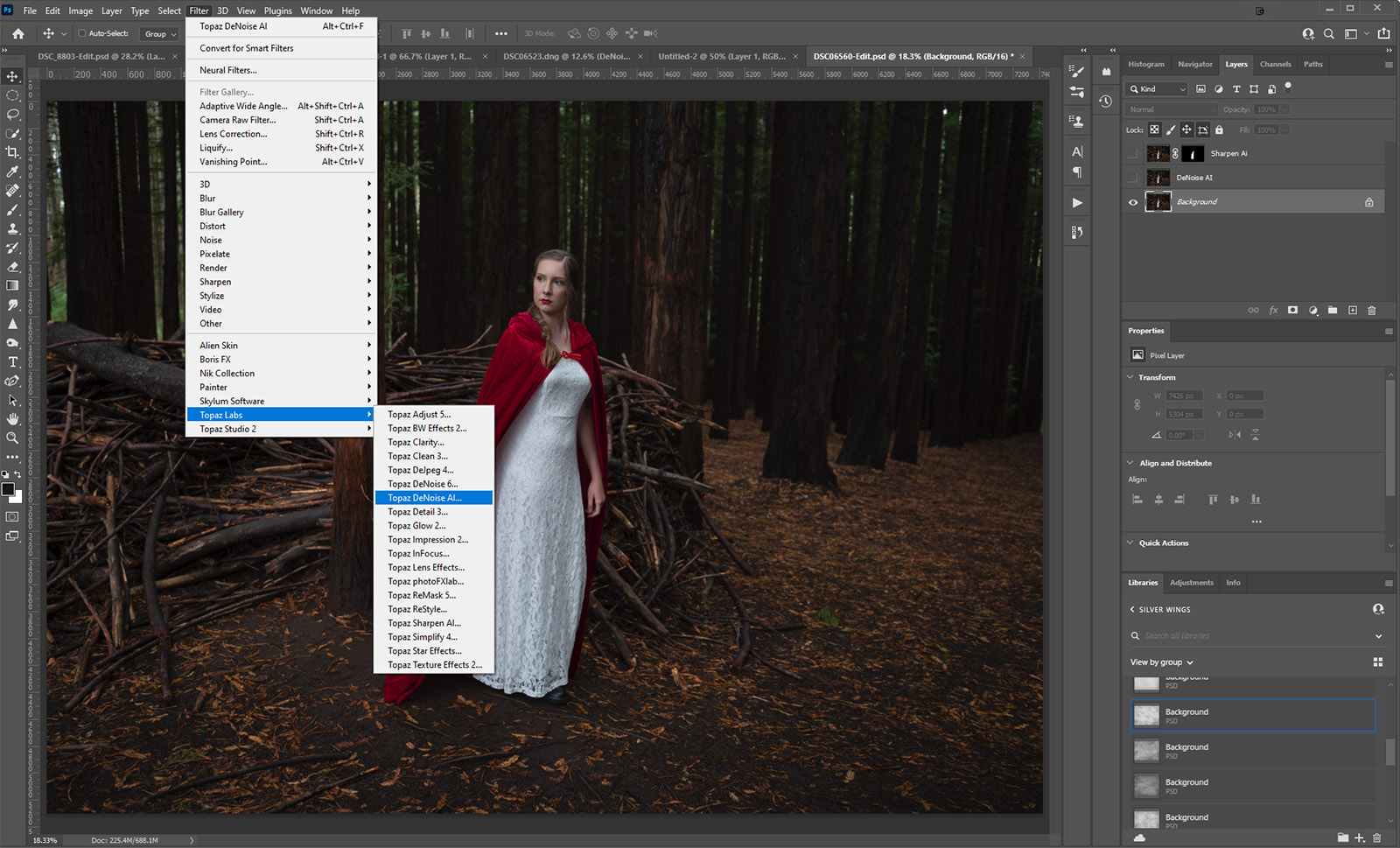Click the Home icon in options bar

click(x=18, y=34)
